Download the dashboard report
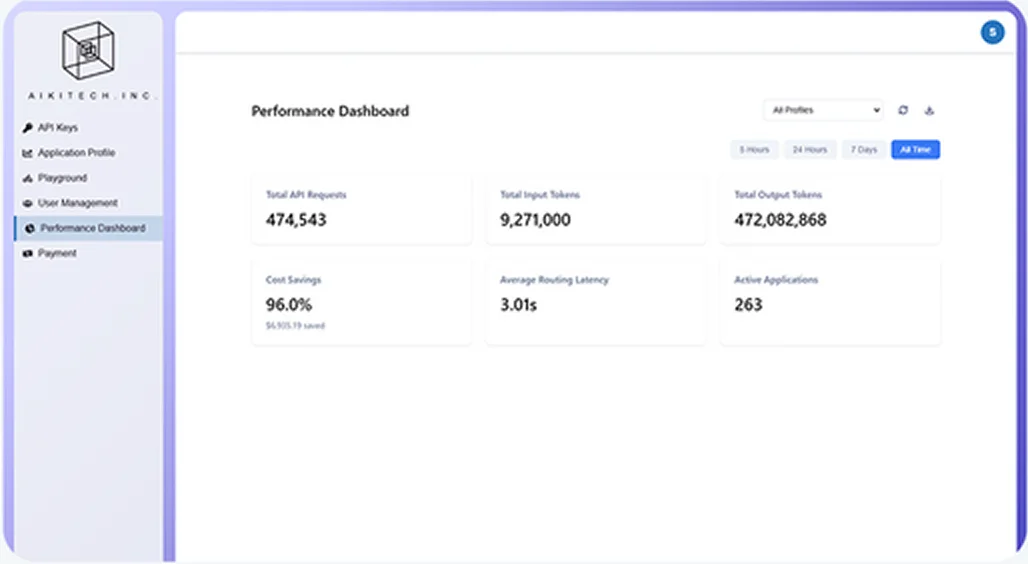 pyautogui.click(x=929, y=111)
